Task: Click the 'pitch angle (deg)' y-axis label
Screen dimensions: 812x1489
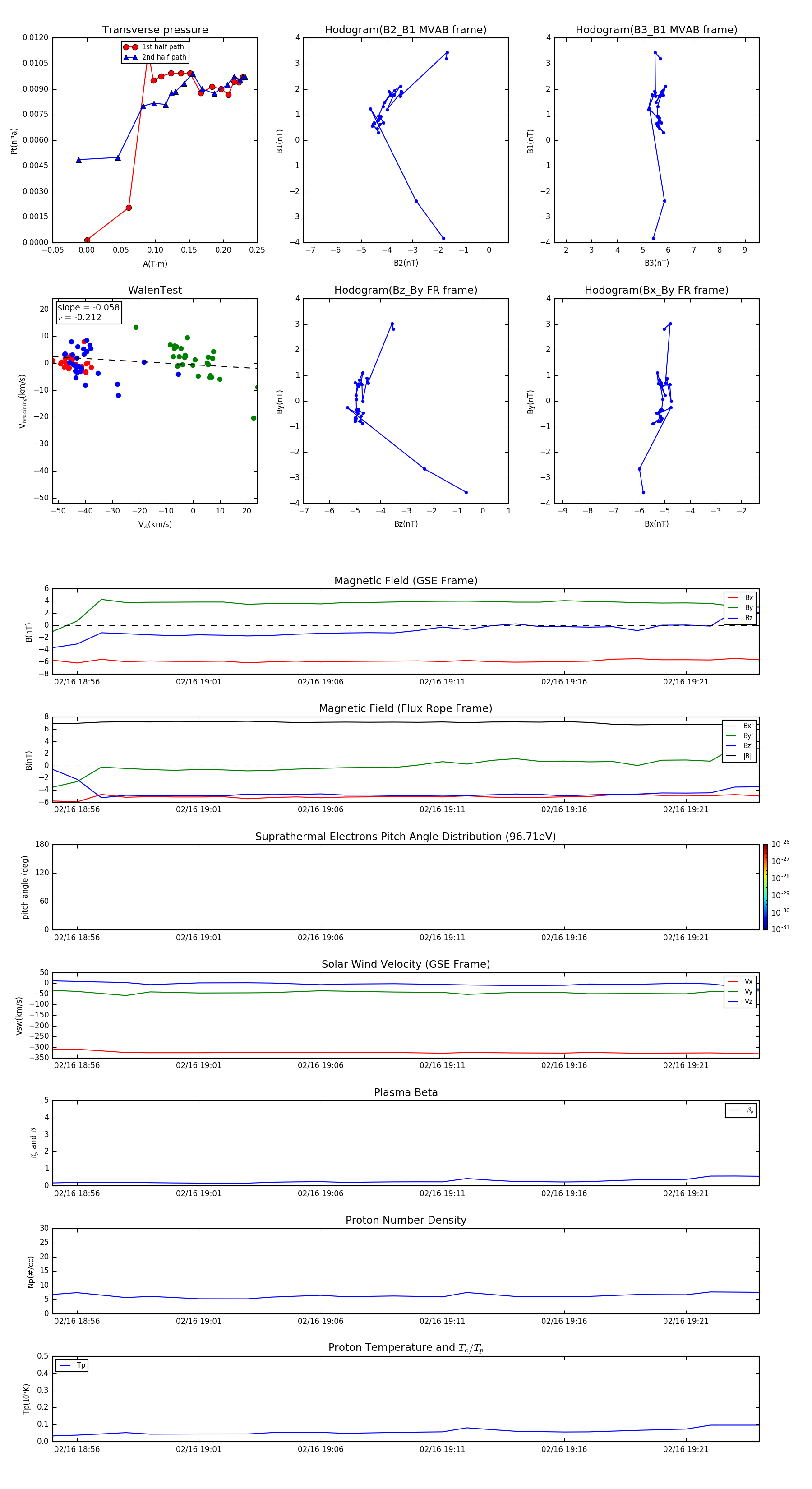Action: click(25, 887)
